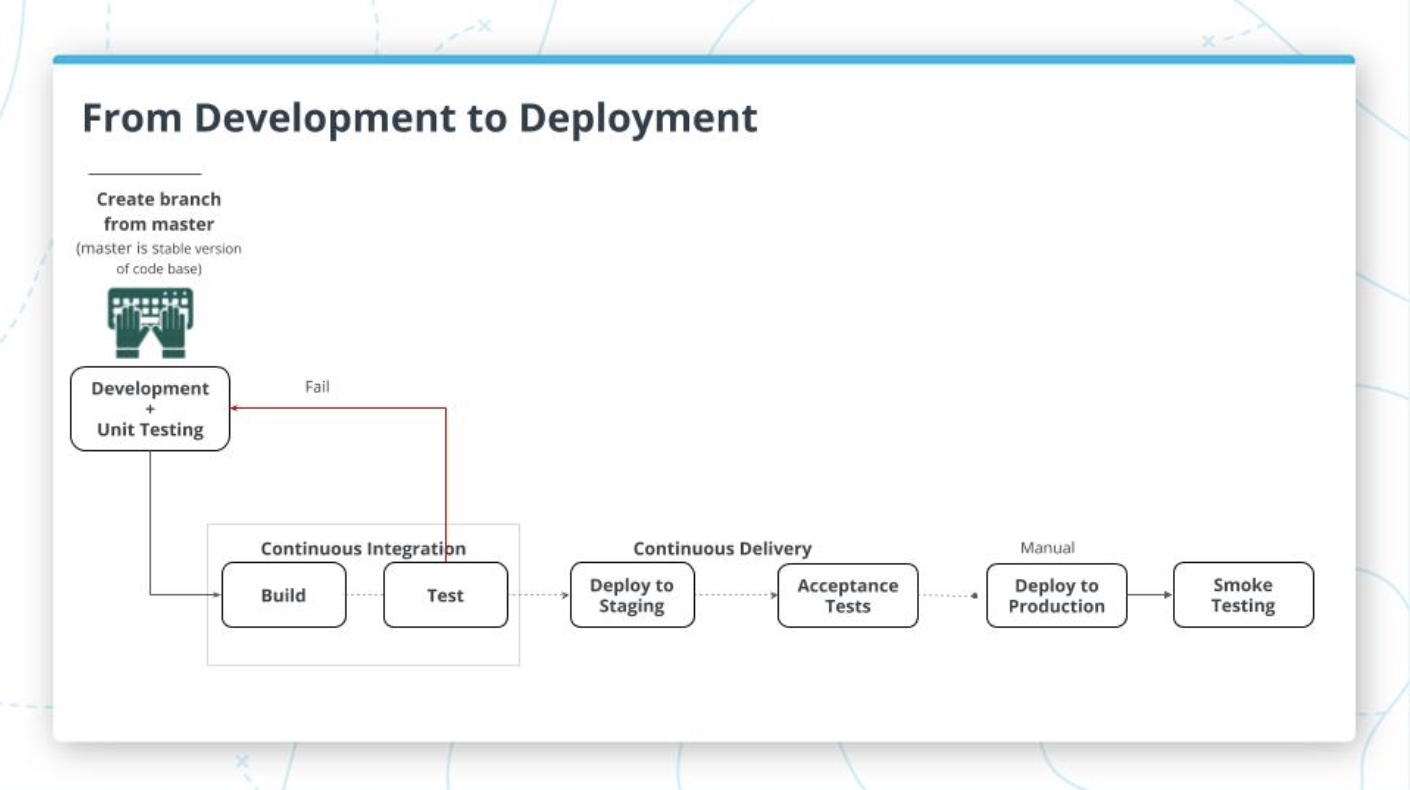The image size is (1410, 790).
Task: Click the keyboard with hands icon
Action: pyautogui.click(x=150, y=322)
